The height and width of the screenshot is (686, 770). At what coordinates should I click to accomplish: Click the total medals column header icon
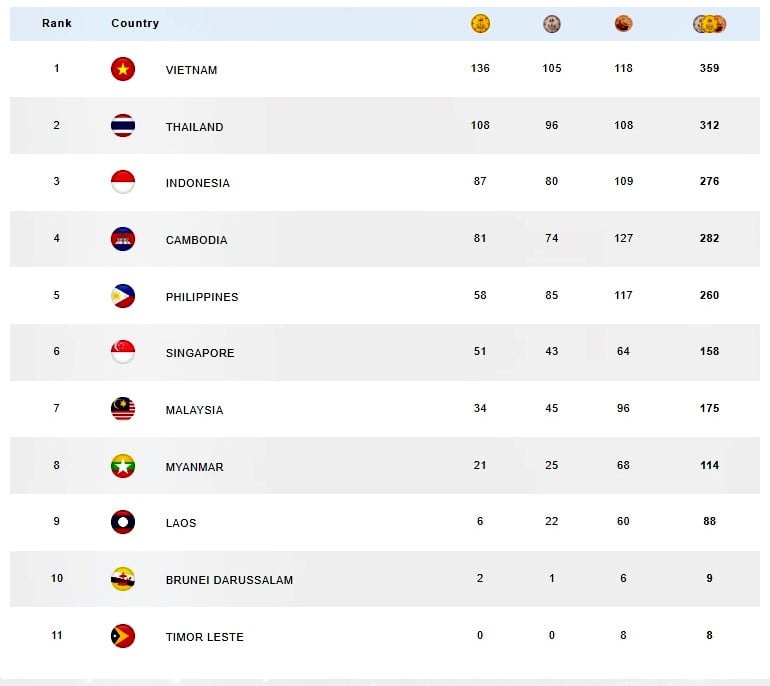710,24
